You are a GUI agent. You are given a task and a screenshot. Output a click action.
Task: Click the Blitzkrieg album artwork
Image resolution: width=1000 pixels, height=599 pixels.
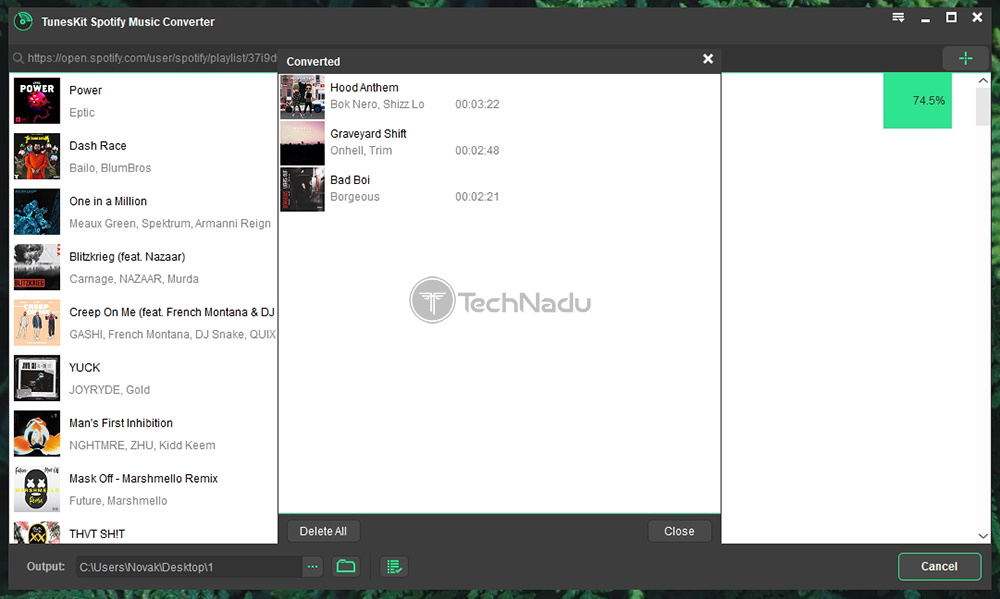click(37, 267)
